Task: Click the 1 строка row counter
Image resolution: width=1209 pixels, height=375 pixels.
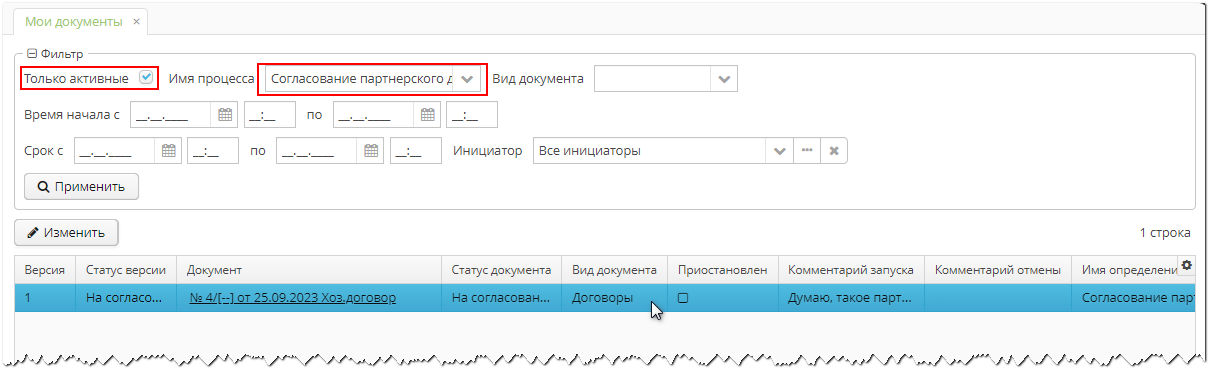Action: 1165,232
